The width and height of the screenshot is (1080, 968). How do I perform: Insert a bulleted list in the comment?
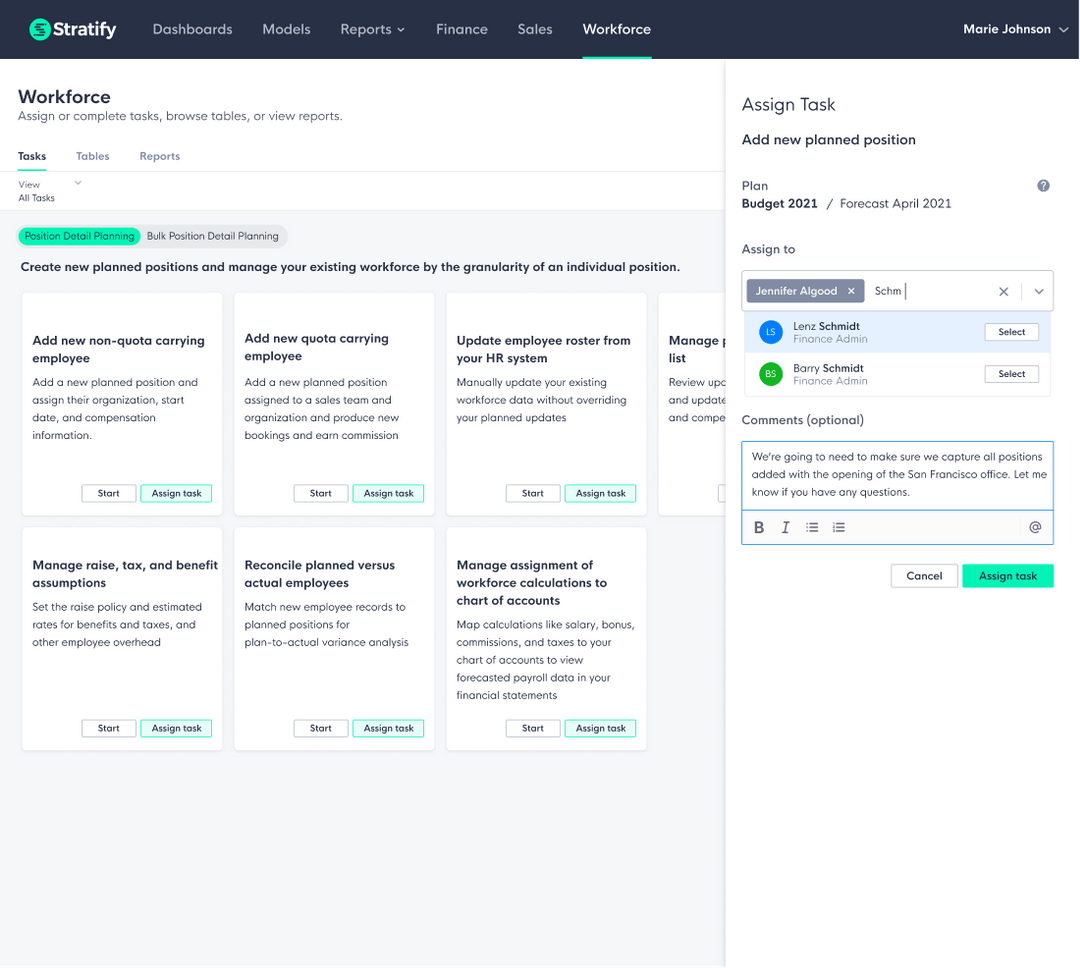(x=812, y=527)
